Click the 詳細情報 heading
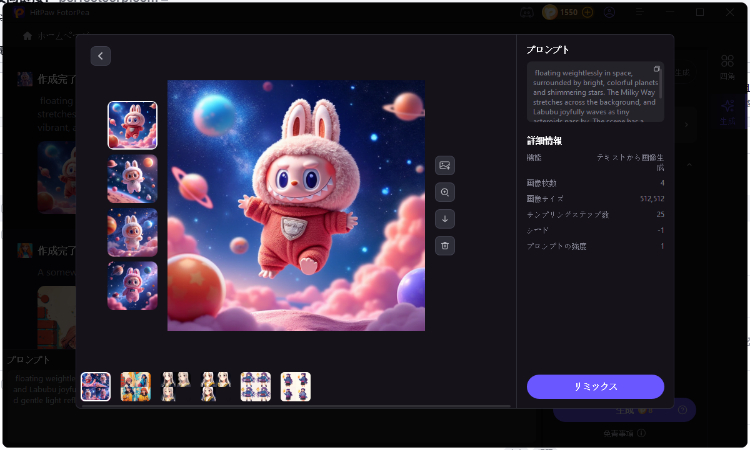 pyautogui.click(x=544, y=141)
